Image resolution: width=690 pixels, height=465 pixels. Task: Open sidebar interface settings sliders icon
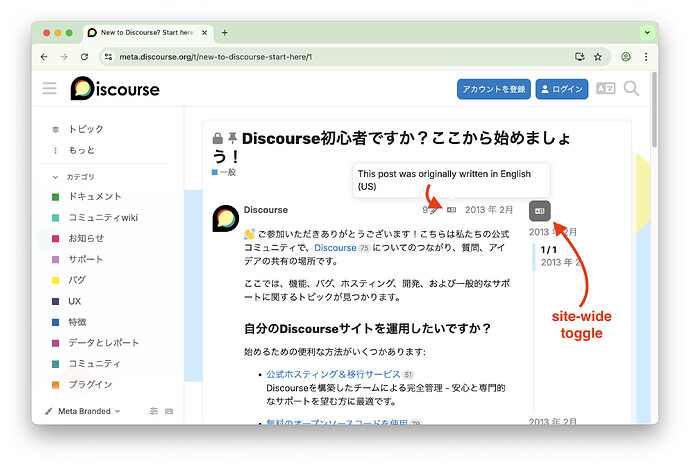pos(154,411)
